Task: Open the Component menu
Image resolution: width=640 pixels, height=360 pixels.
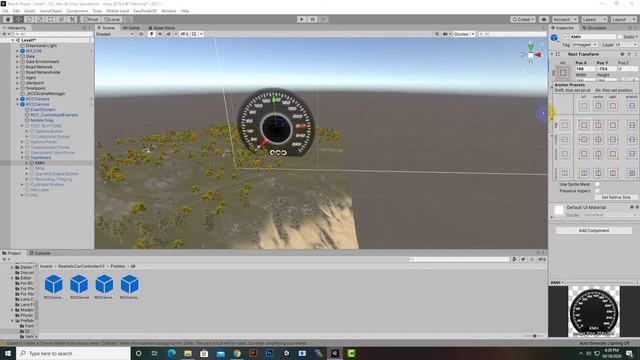Action: [77, 11]
